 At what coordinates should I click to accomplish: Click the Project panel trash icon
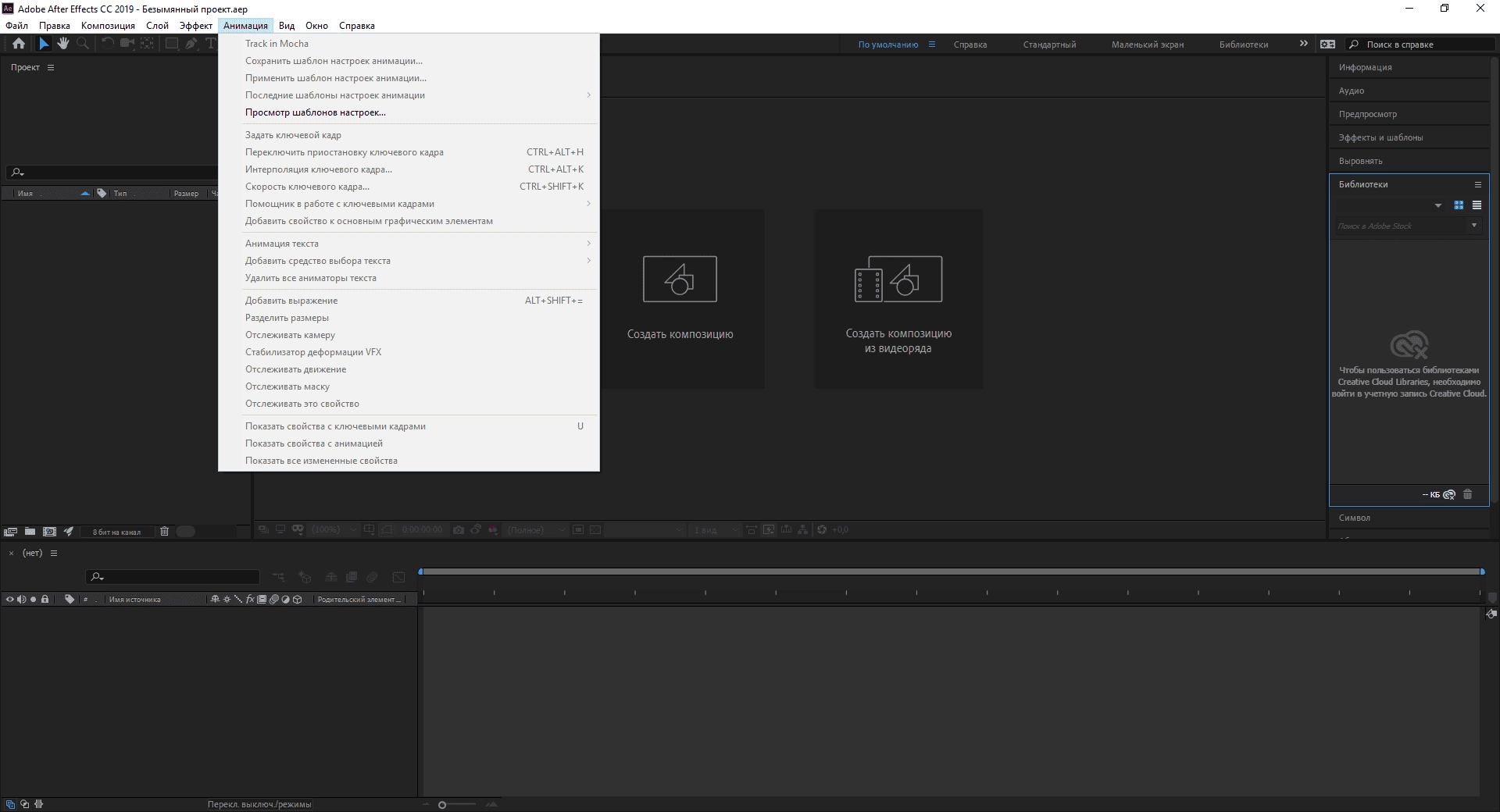pos(164,532)
